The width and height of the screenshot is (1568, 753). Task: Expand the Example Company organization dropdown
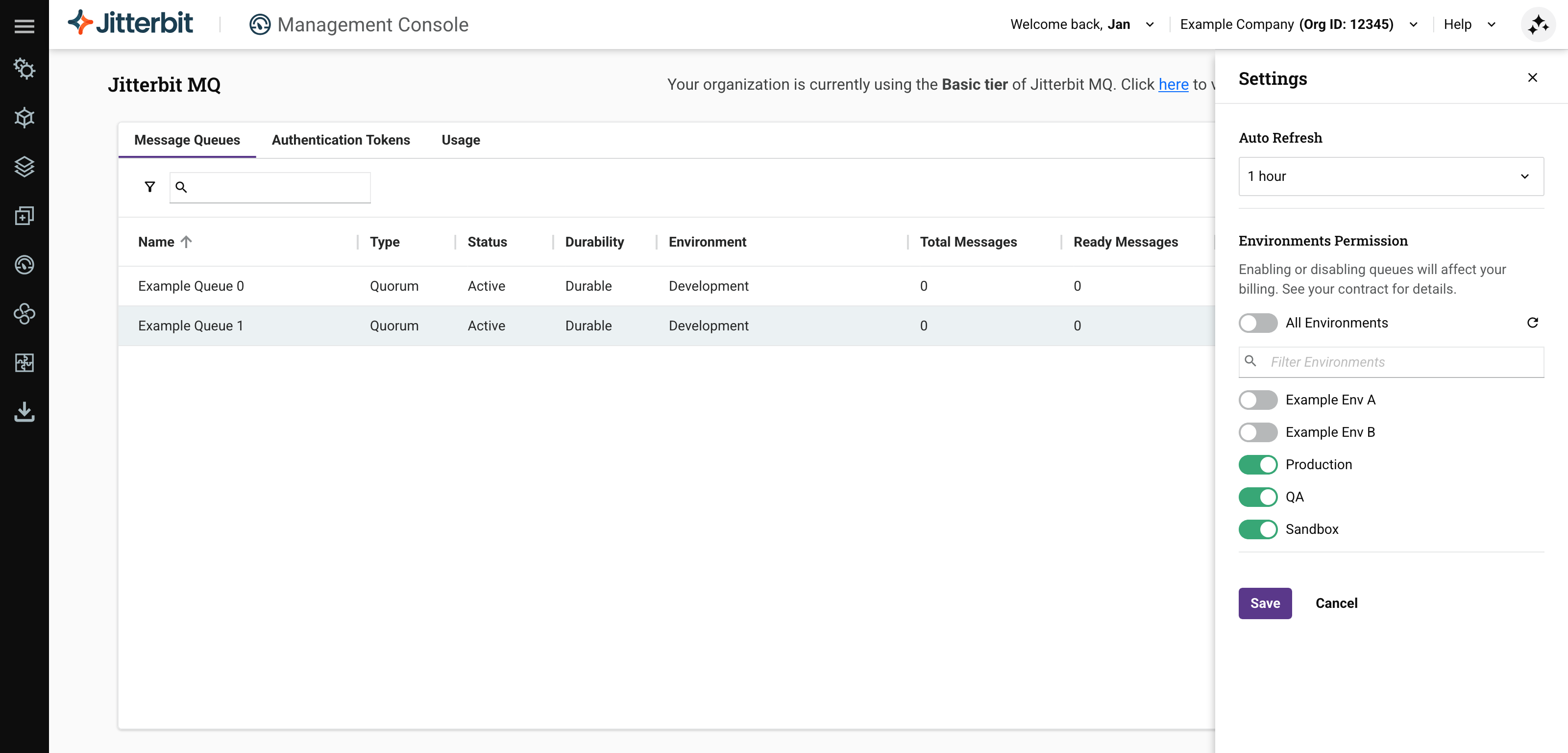tap(1413, 25)
